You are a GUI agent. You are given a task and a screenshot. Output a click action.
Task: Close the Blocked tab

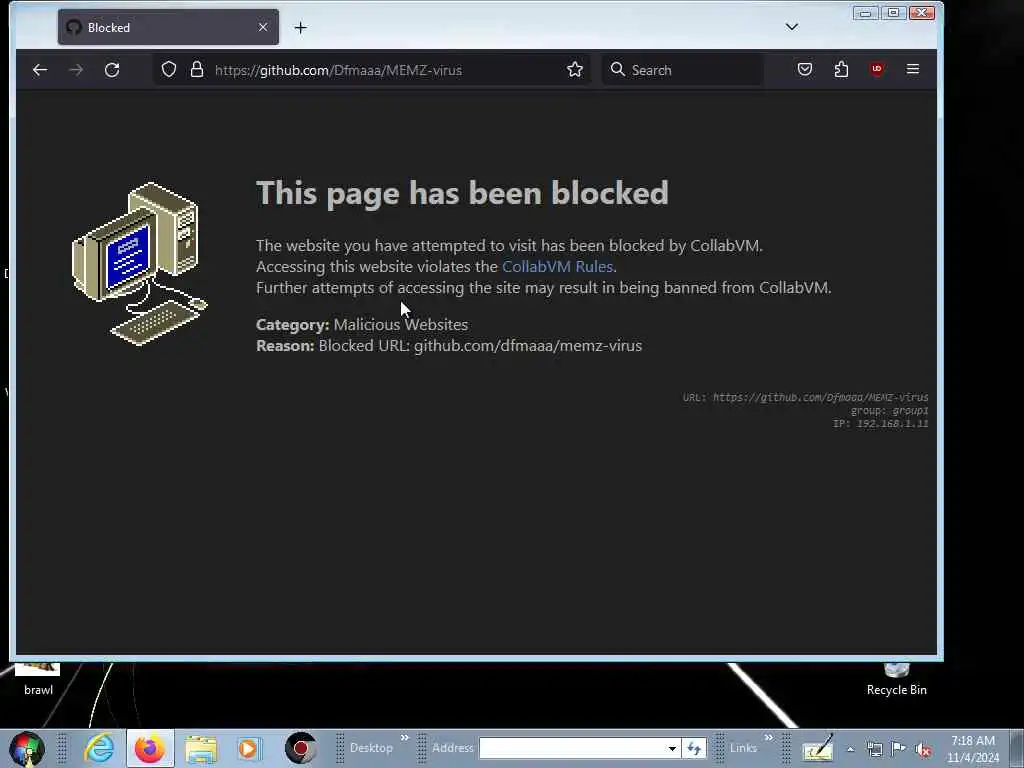click(x=263, y=27)
